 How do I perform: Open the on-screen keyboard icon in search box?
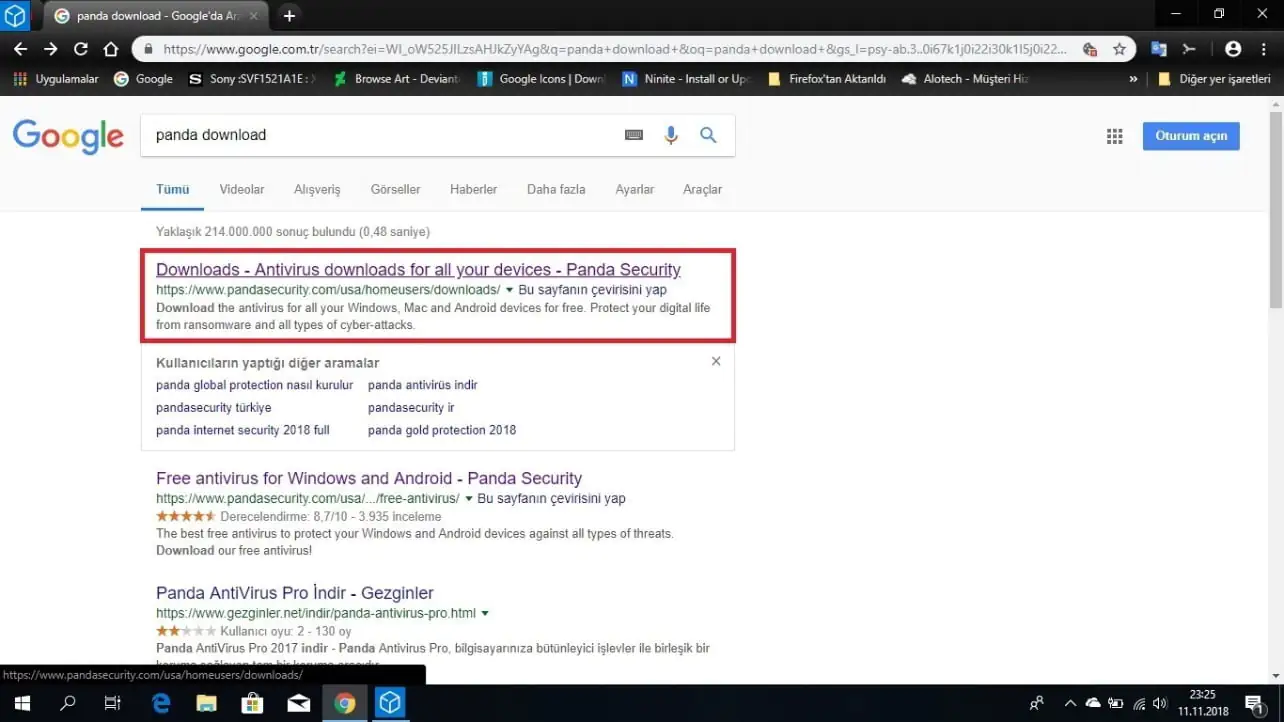tap(633, 135)
